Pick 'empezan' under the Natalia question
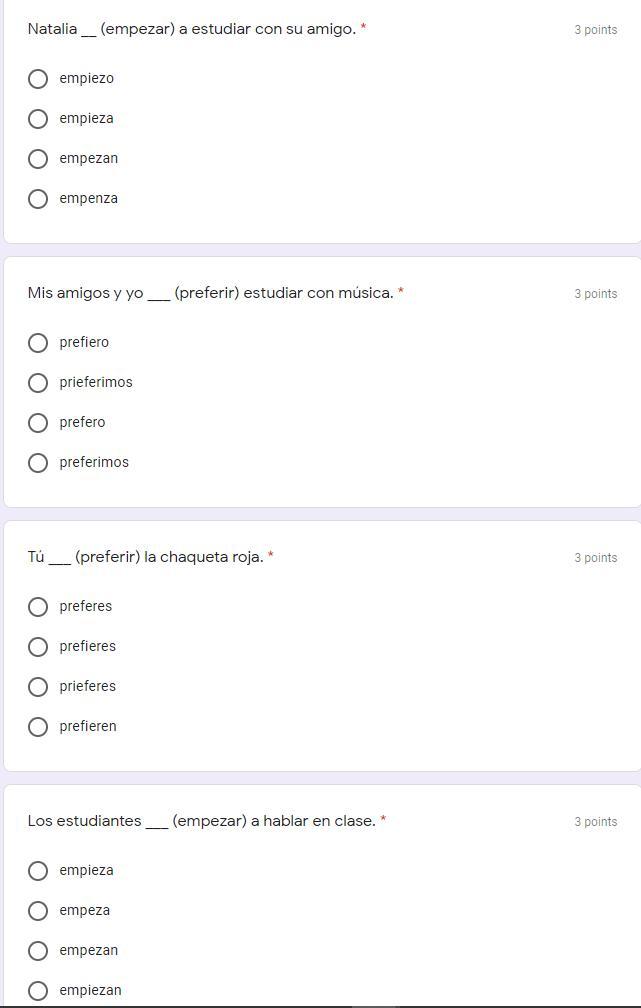 tap(38, 159)
